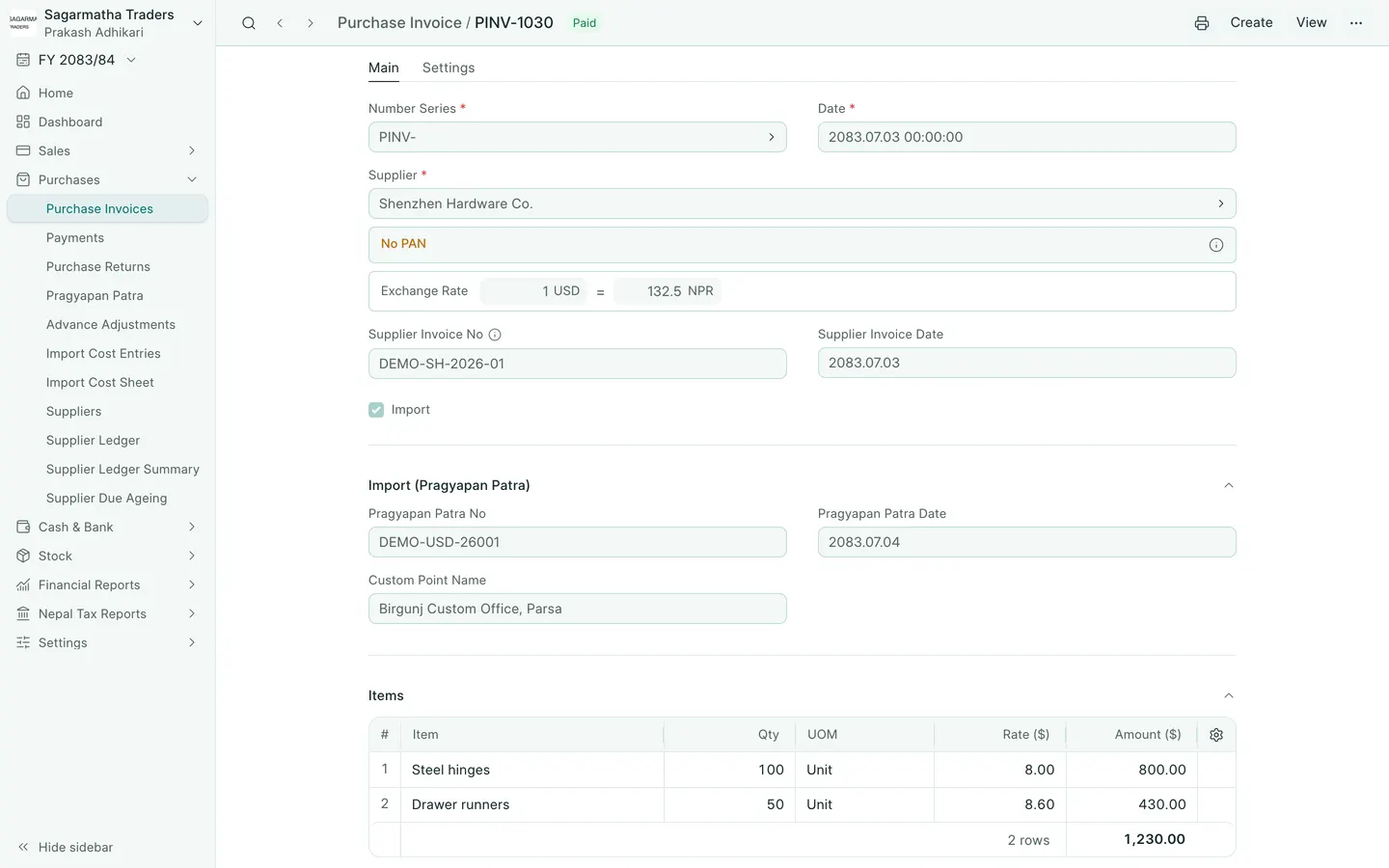Toggle the Import checkbox

pyautogui.click(x=376, y=410)
